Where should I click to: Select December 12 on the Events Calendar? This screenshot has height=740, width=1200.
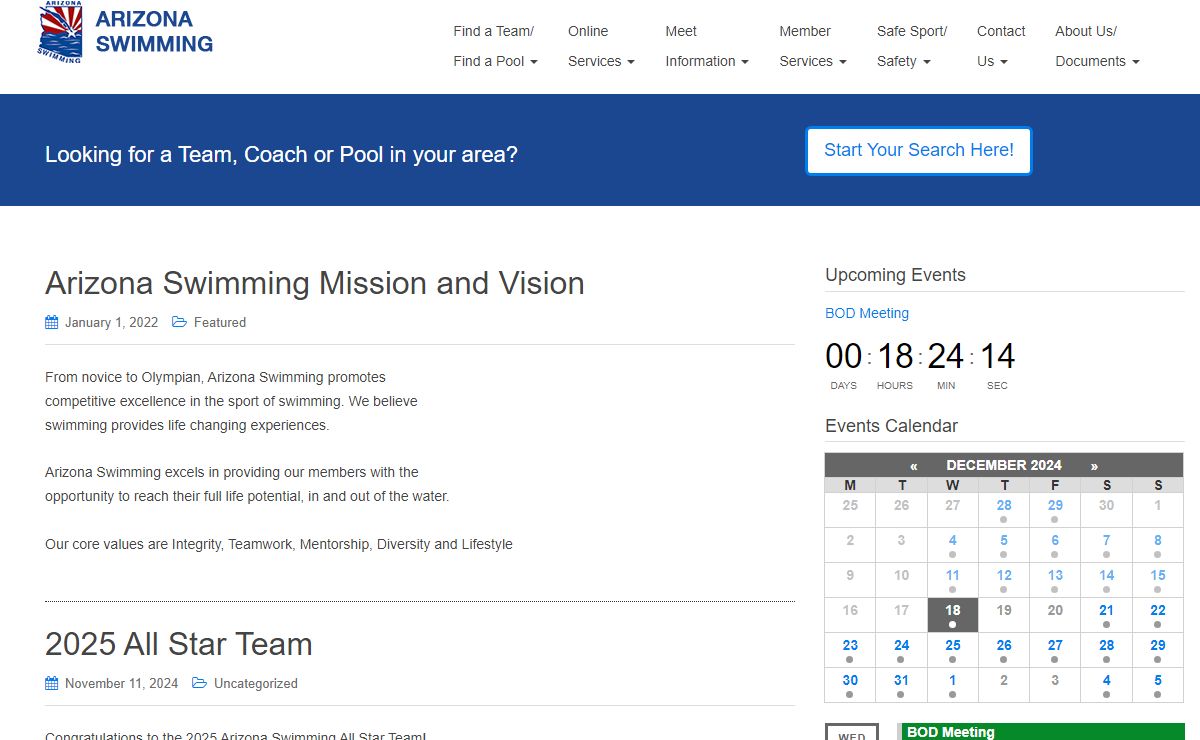(x=1004, y=580)
